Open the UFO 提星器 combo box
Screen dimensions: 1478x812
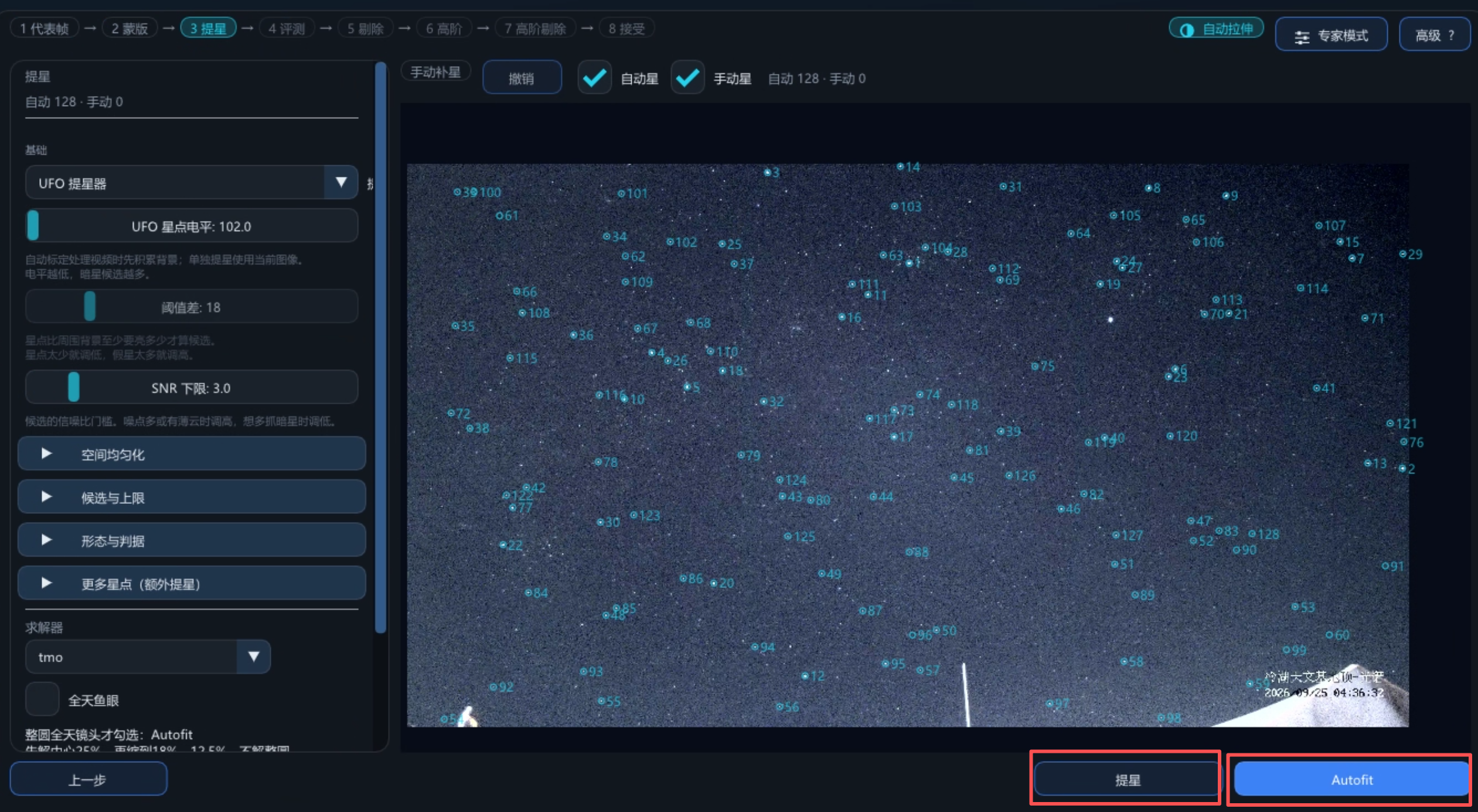click(192, 182)
